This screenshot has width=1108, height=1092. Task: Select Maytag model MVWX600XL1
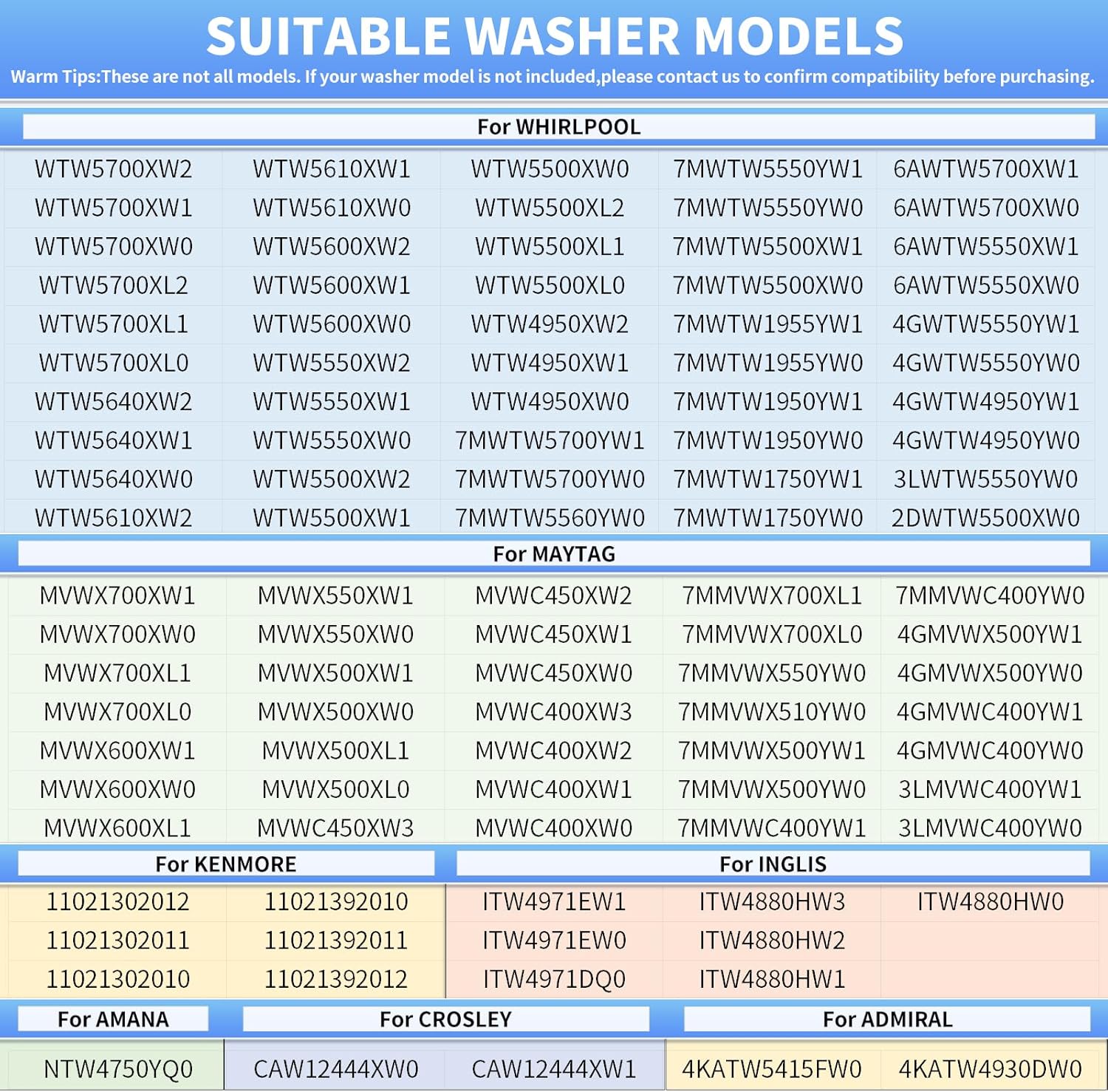pyautogui.click(x=117, y=828)
